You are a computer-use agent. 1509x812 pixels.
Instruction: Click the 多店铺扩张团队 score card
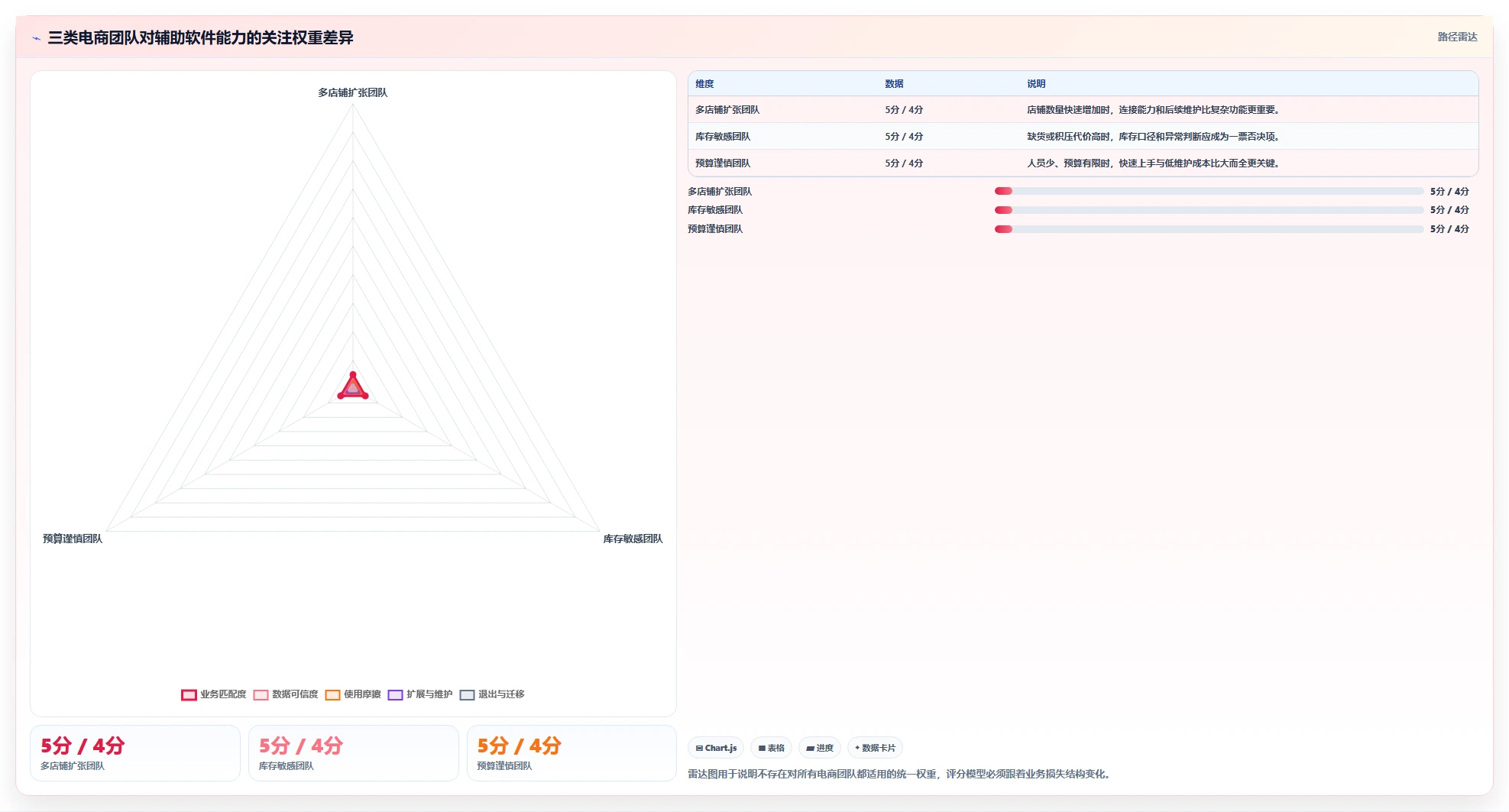pos(135,753)
